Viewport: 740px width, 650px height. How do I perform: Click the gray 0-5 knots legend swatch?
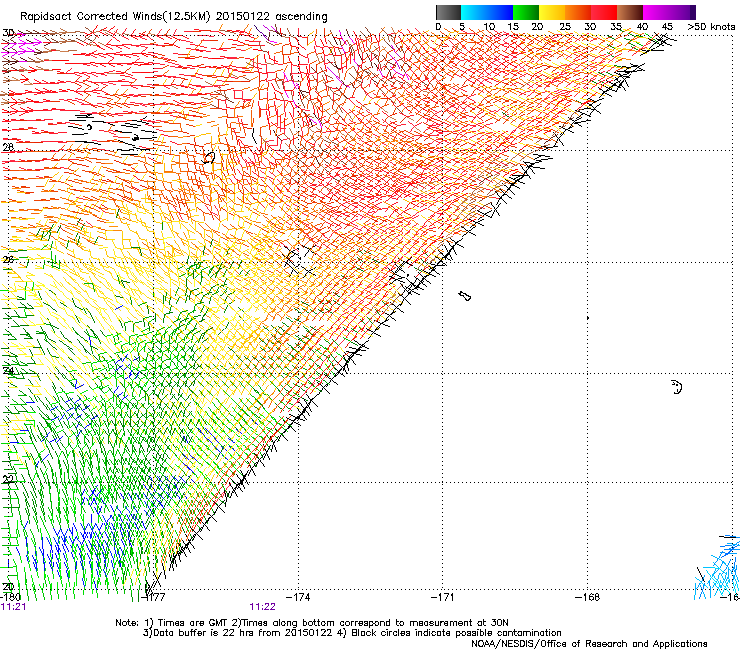[448, 12]
